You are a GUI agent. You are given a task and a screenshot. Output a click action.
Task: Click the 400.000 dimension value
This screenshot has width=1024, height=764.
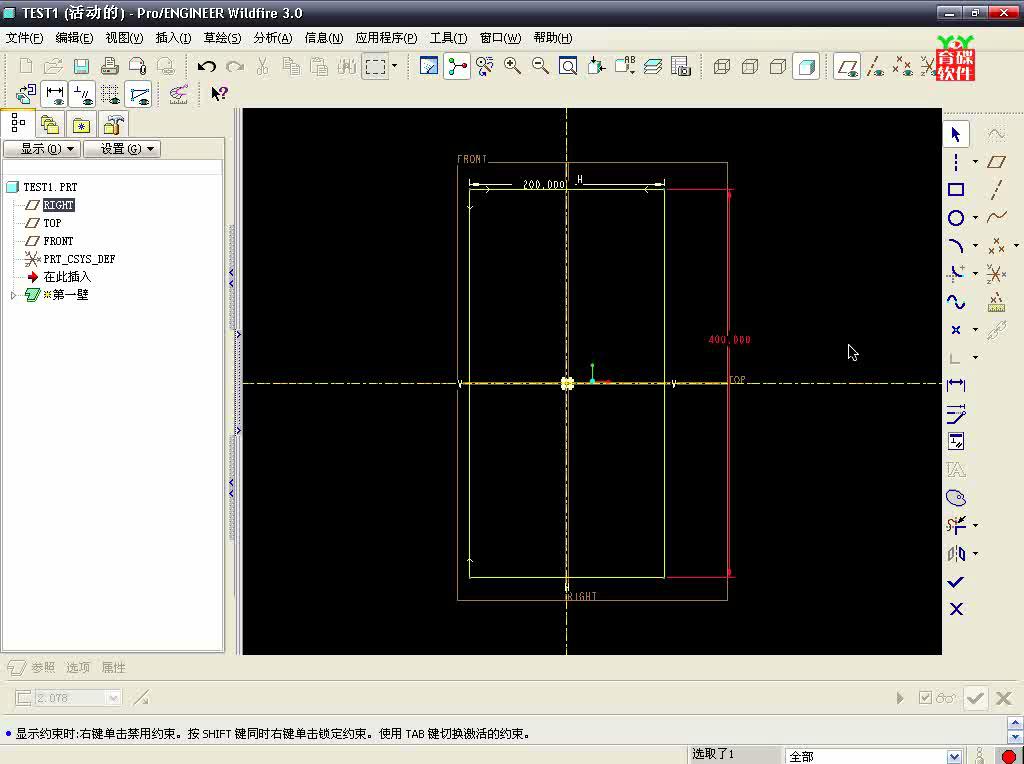pos(729,340)
